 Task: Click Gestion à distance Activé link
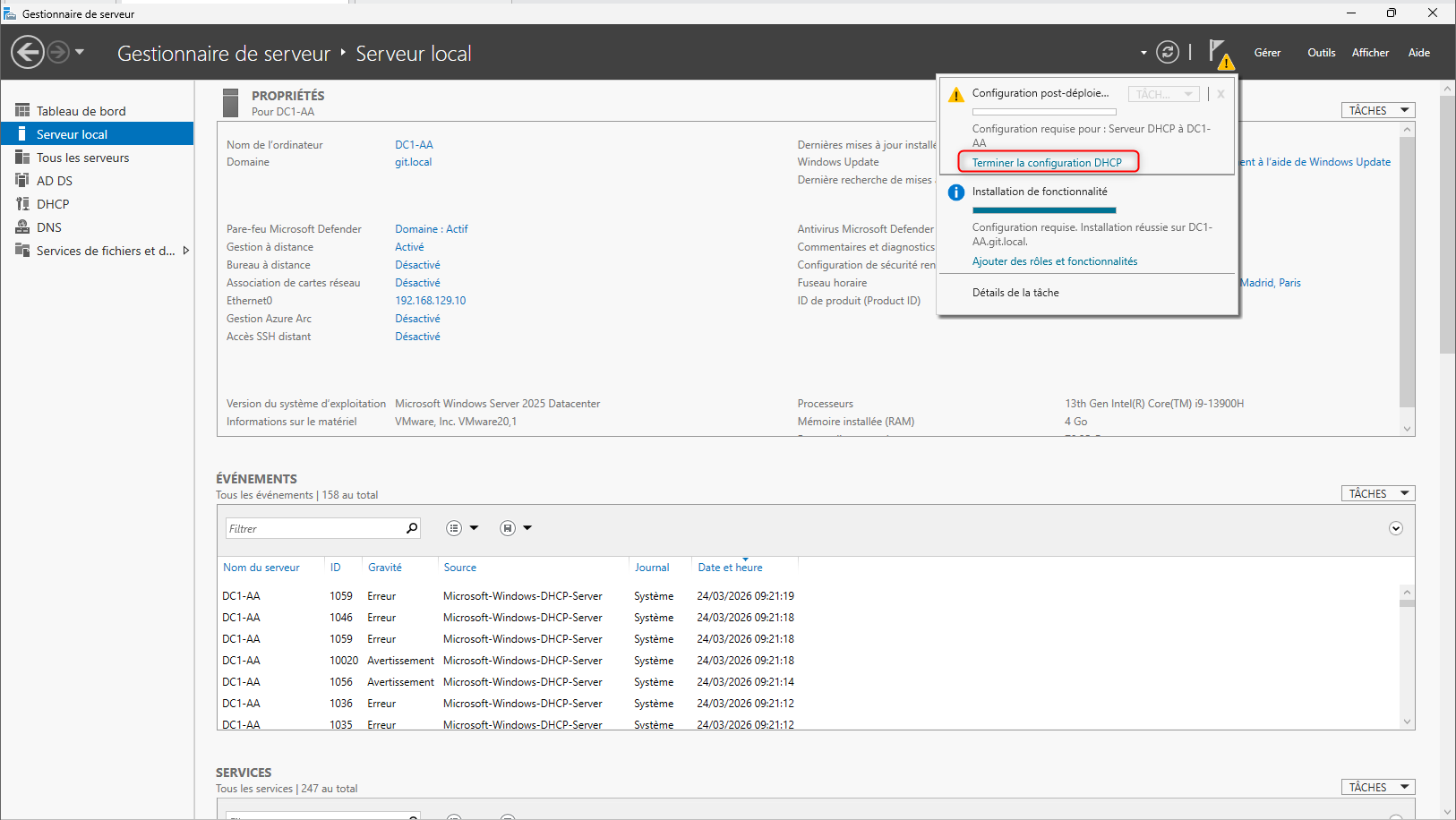tap(409, 247)
